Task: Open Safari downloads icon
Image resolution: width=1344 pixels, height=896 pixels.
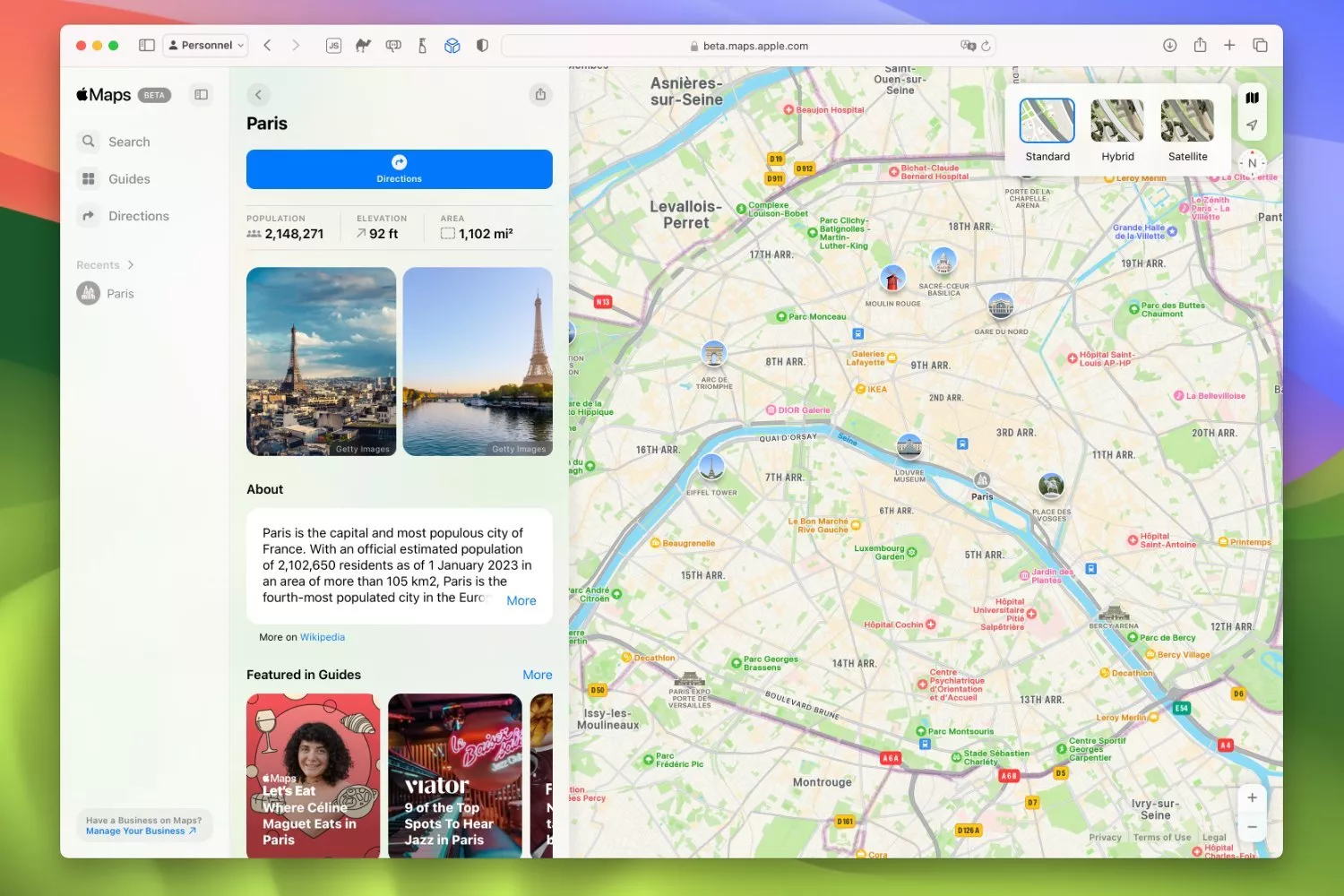Action: [1169, 45]
